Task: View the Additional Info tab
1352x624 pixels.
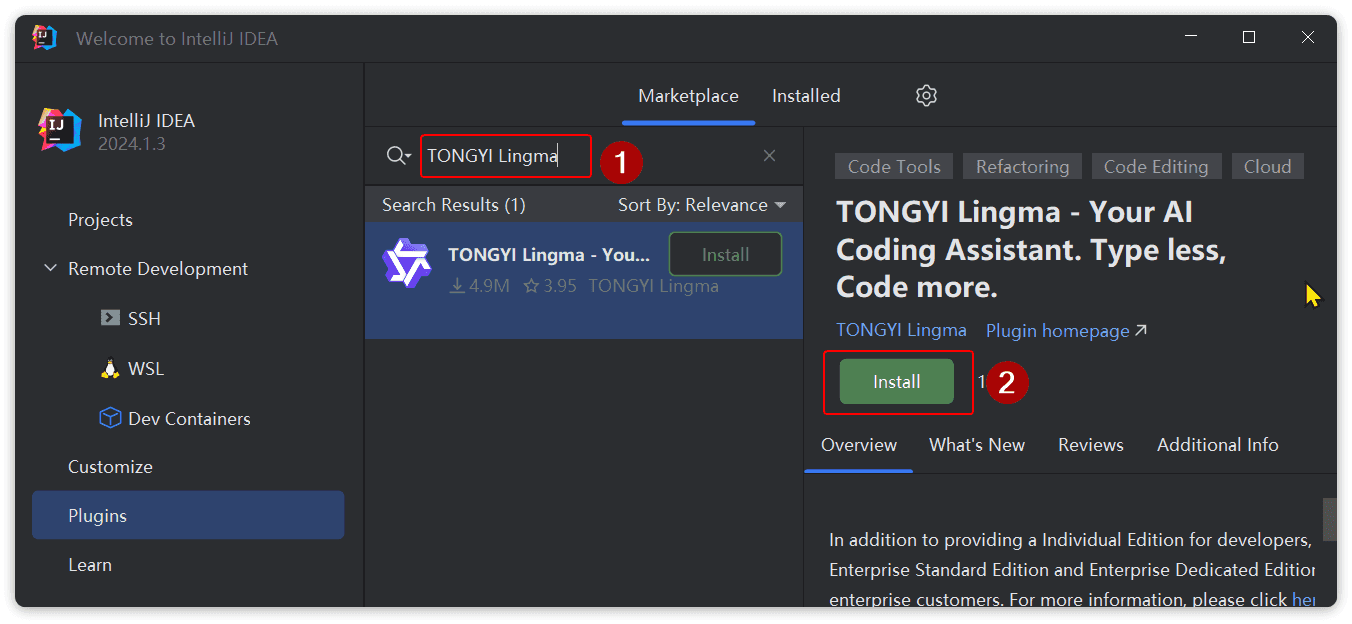Action: pos(1218,445)
